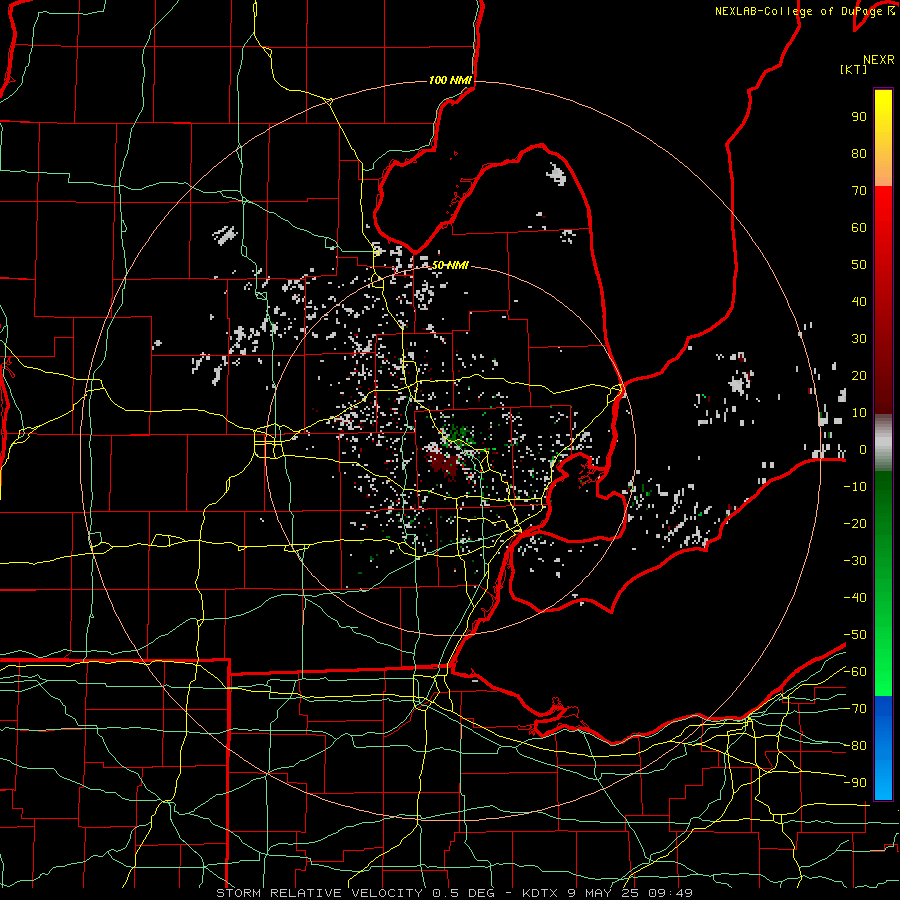
Task: Click the -10 value on velocity scale
Action: tap(855, 487)
